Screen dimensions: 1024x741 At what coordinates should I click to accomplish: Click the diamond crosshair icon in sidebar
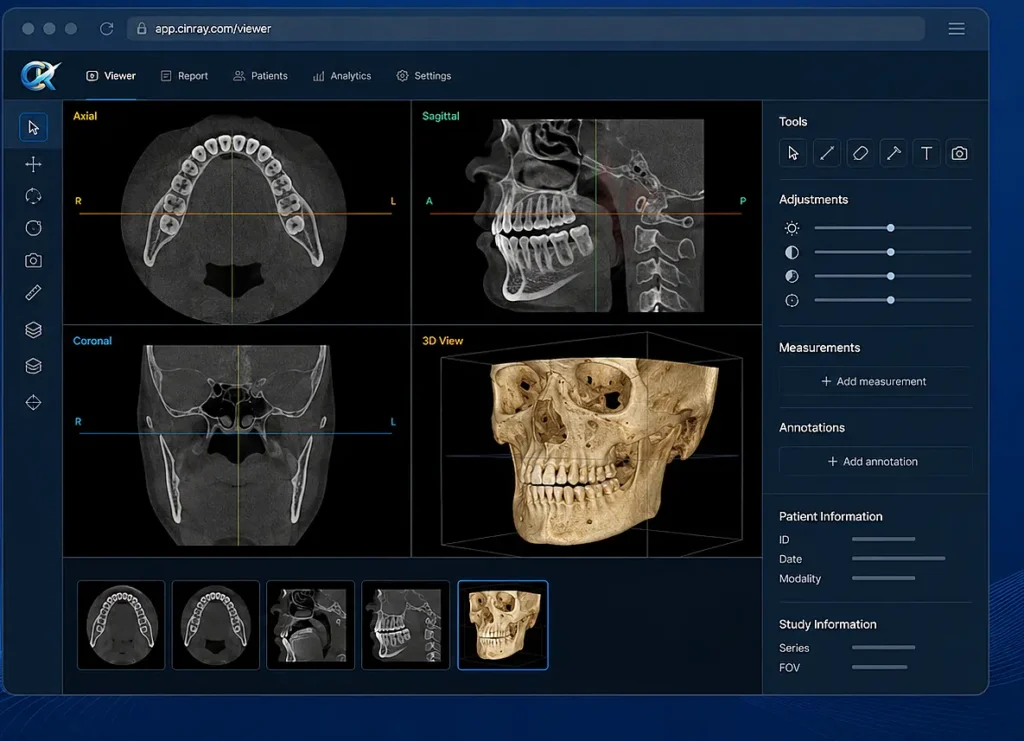[33, 402]
